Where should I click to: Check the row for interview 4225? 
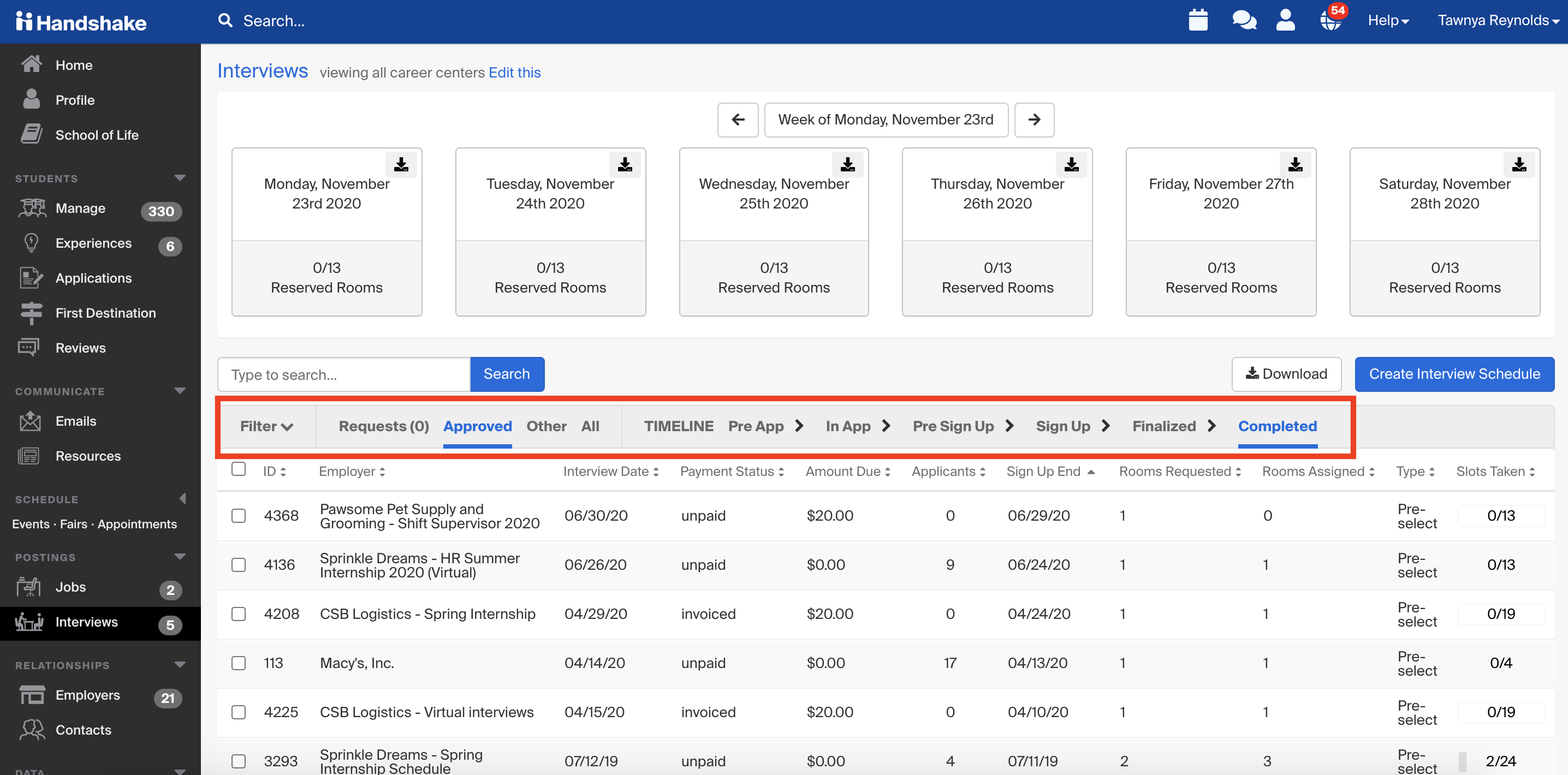coord(239,712)
